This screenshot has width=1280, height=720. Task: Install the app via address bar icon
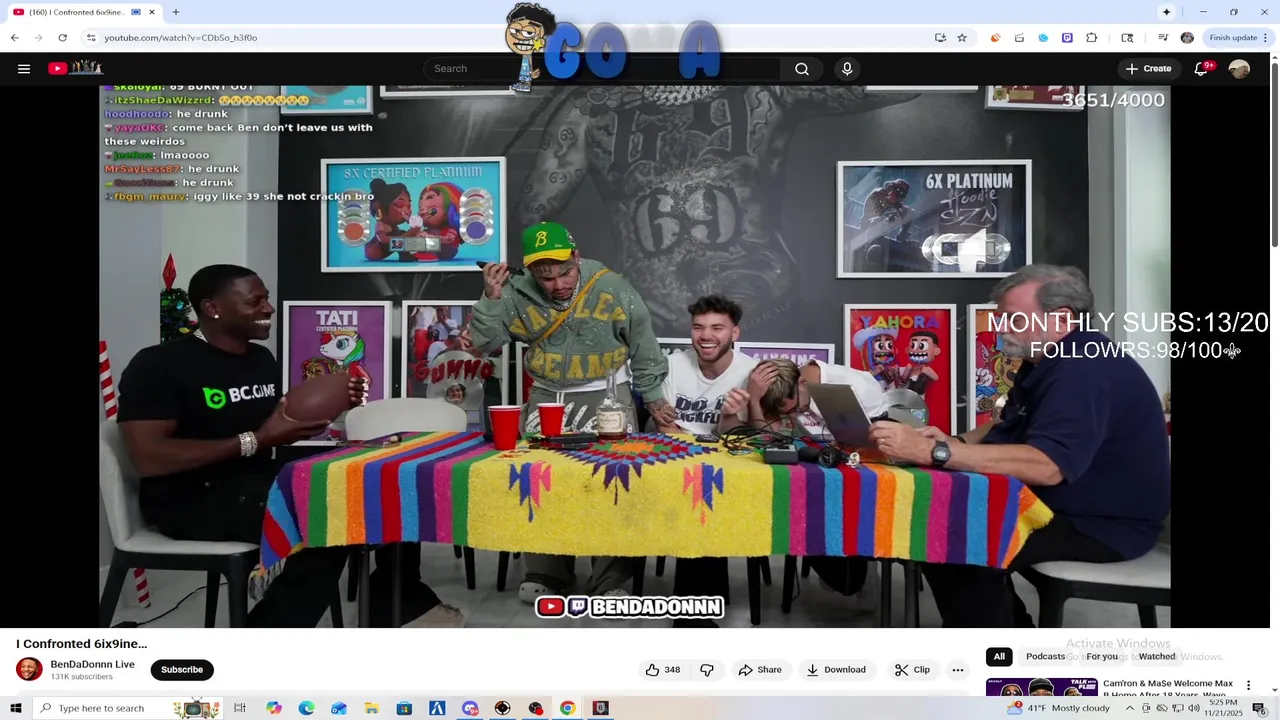click(940, 37)
